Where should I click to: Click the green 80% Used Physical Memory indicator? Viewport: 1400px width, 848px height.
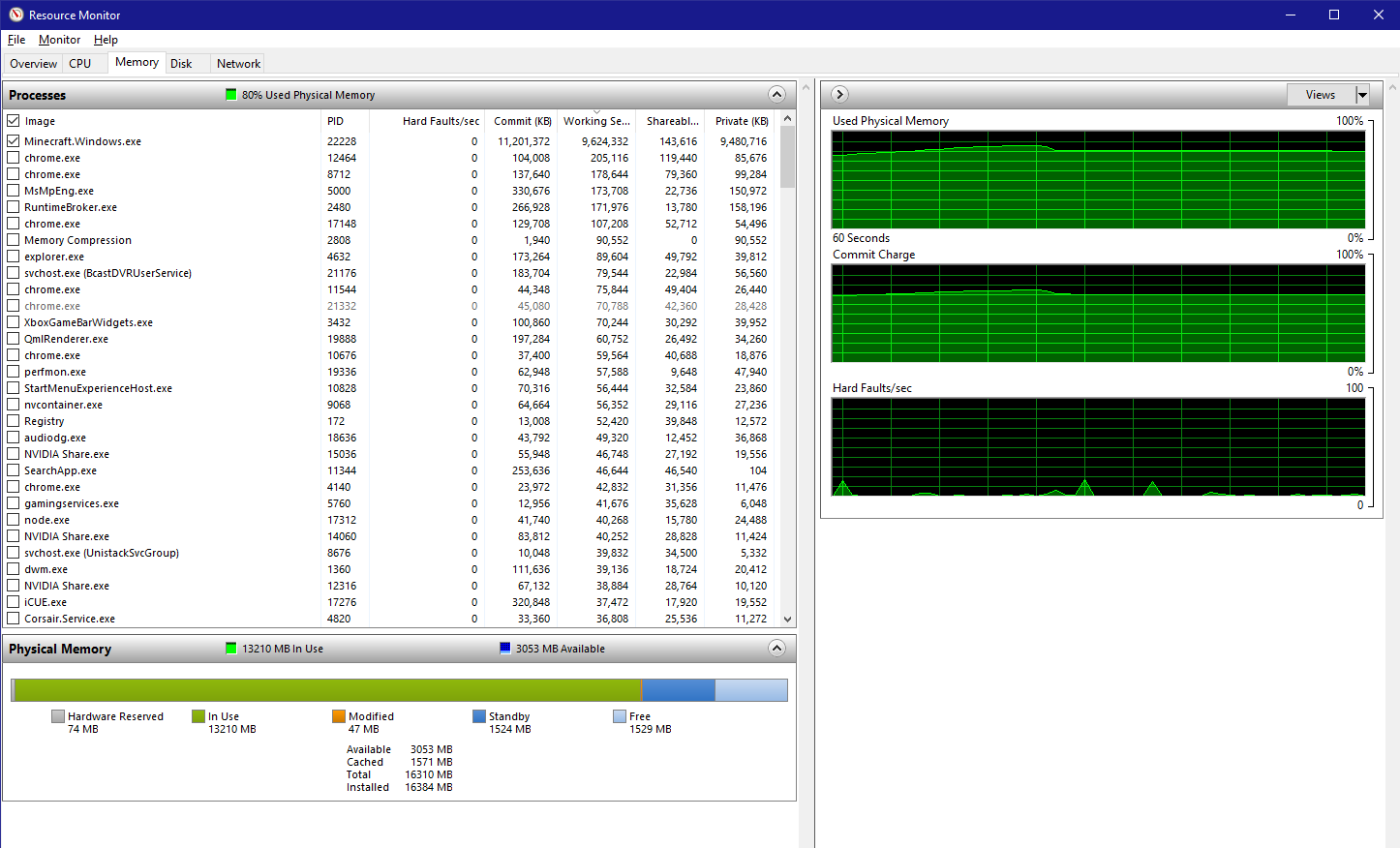pyautogui.click(x=230, y=95)
